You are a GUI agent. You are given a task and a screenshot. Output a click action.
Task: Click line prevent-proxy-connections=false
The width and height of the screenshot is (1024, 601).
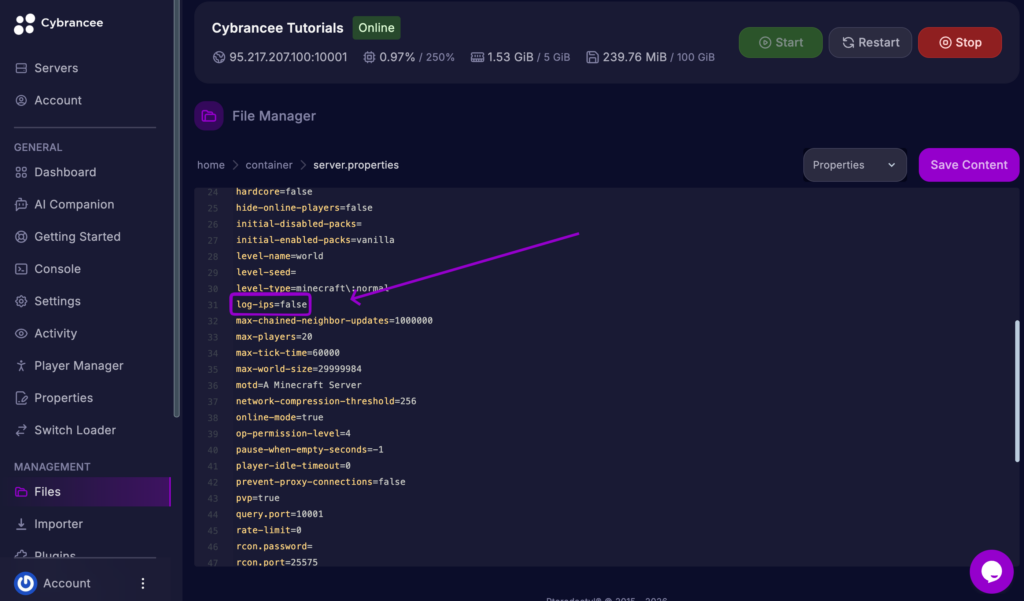point(321,481)
